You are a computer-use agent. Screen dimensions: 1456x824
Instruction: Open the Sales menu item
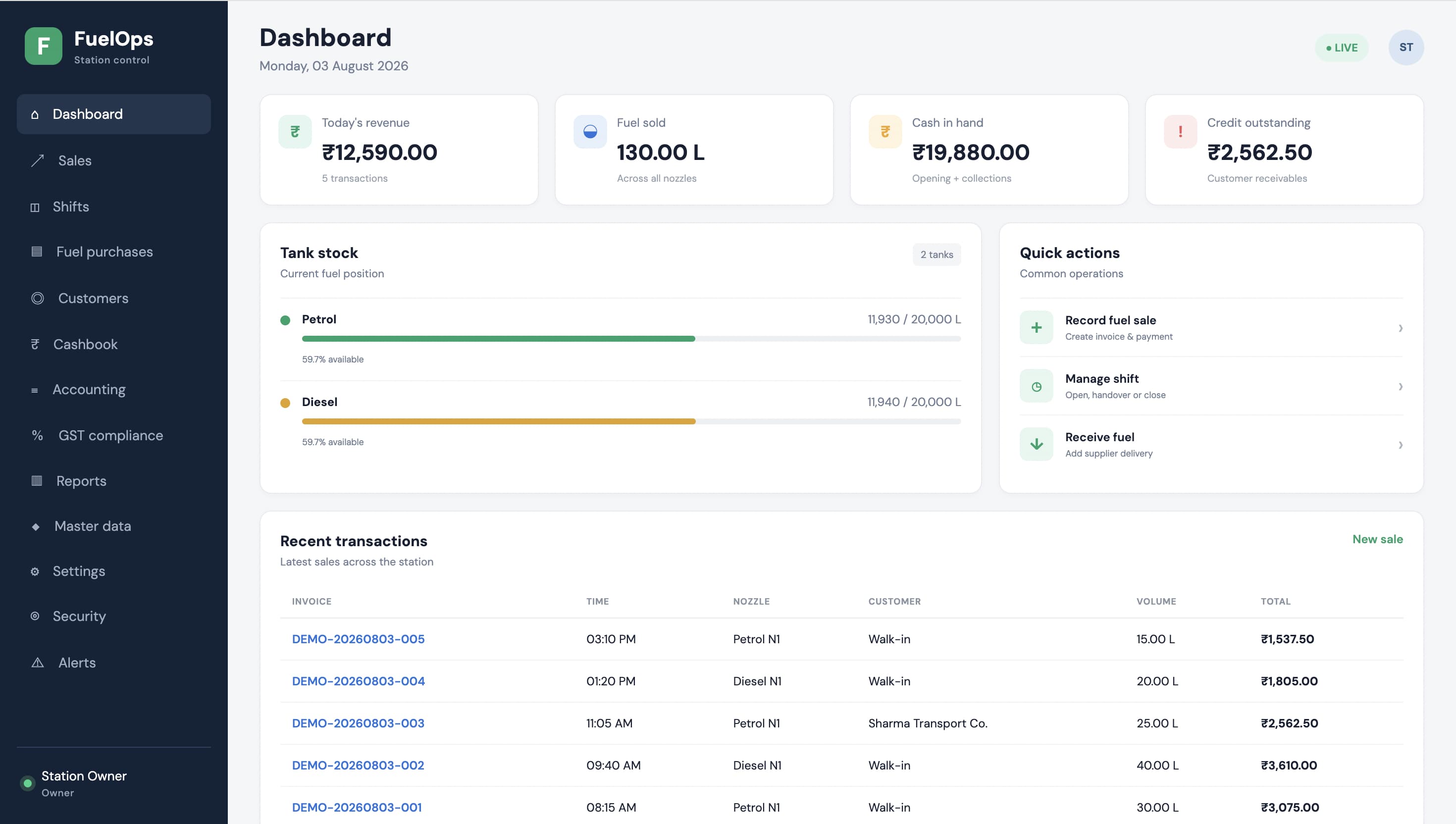(x=114, y=161)
